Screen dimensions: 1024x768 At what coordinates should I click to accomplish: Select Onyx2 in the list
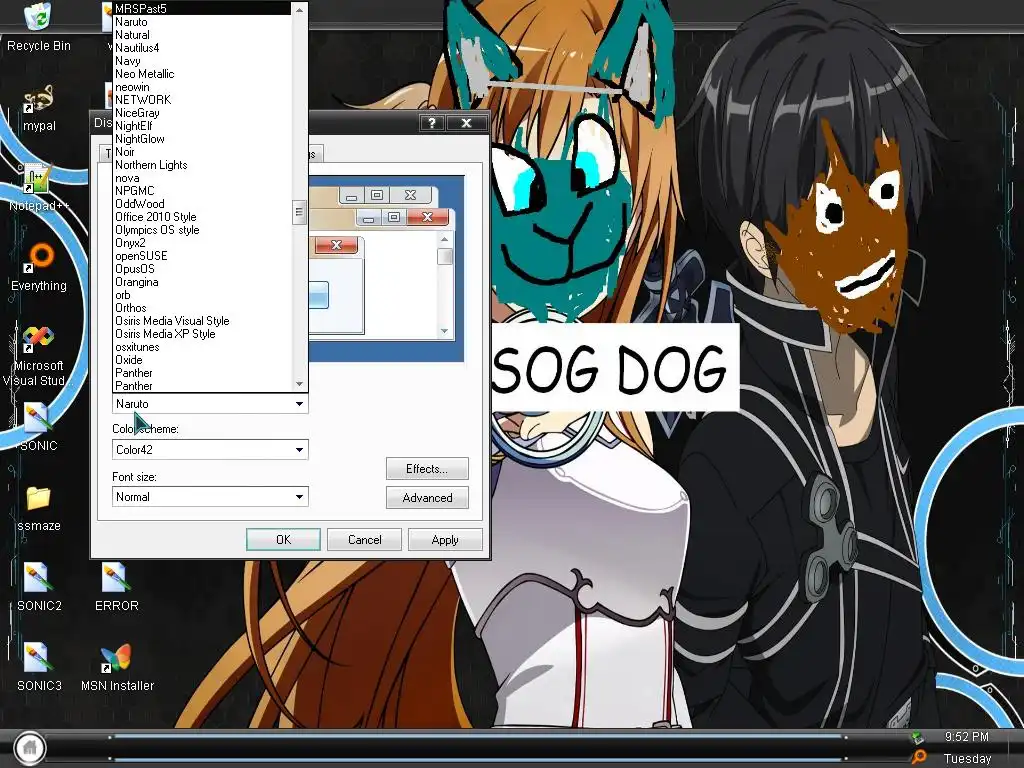pyautogui.click(x=202, y=243)
